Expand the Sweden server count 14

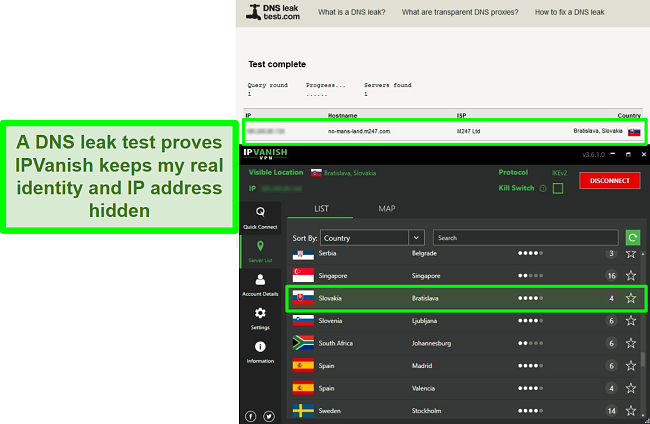tap(611, 411)
